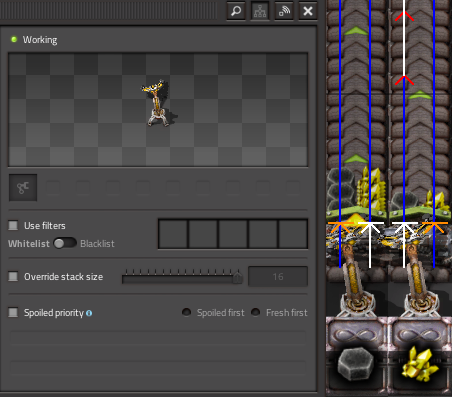This screenshot has height=397, width=452.
Task: Click the wire connection slot icon
Action: point(23,188)
